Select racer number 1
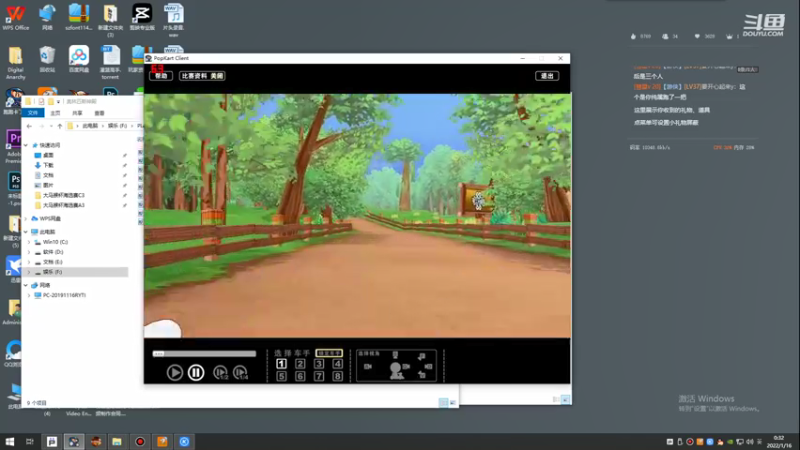Image resolution: width=800 pixels, height=450 pixels. 281,364
